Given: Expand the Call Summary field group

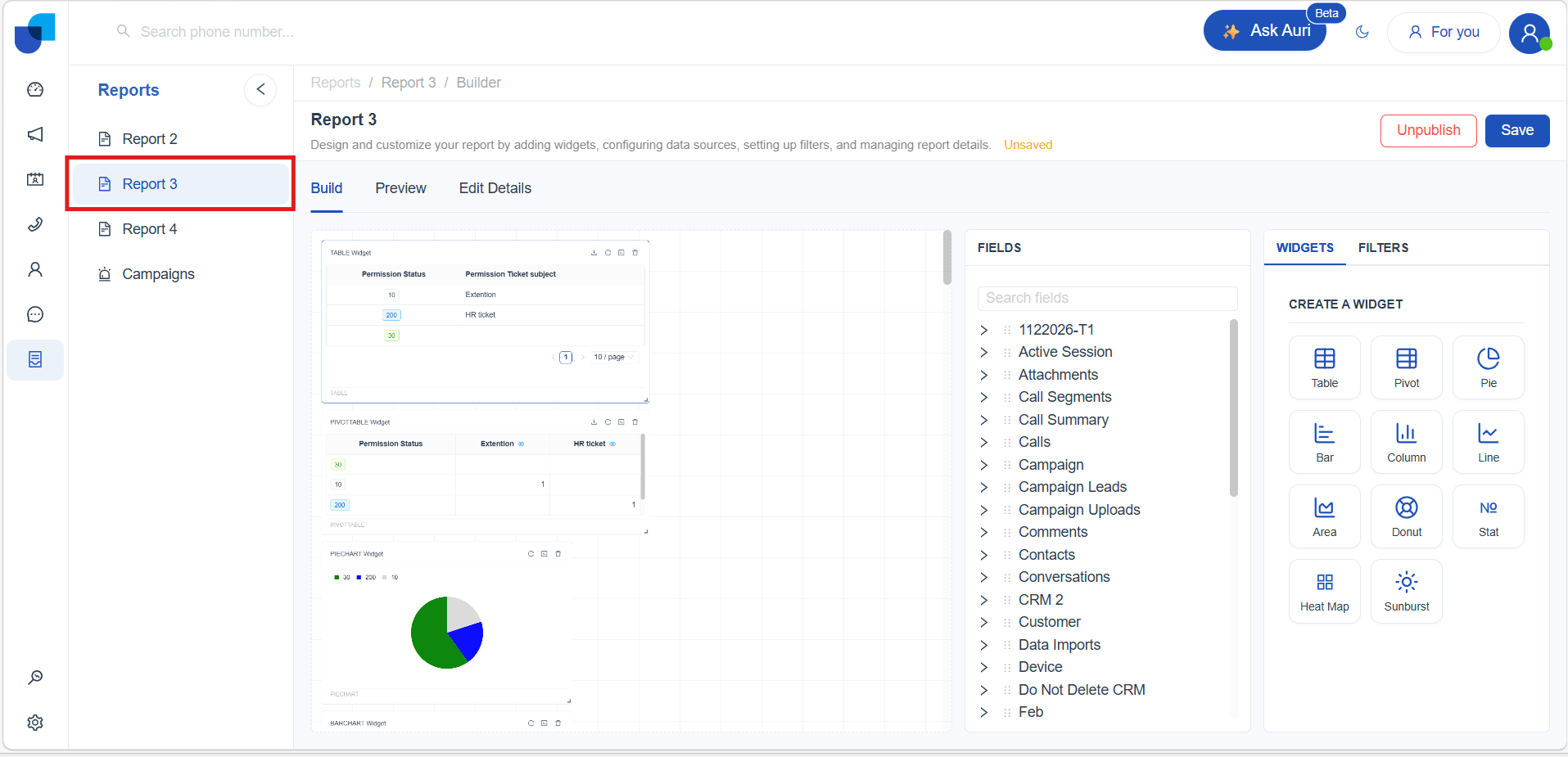Looking at the screenshot, I should pyautogui.click(x=984, y=420).
